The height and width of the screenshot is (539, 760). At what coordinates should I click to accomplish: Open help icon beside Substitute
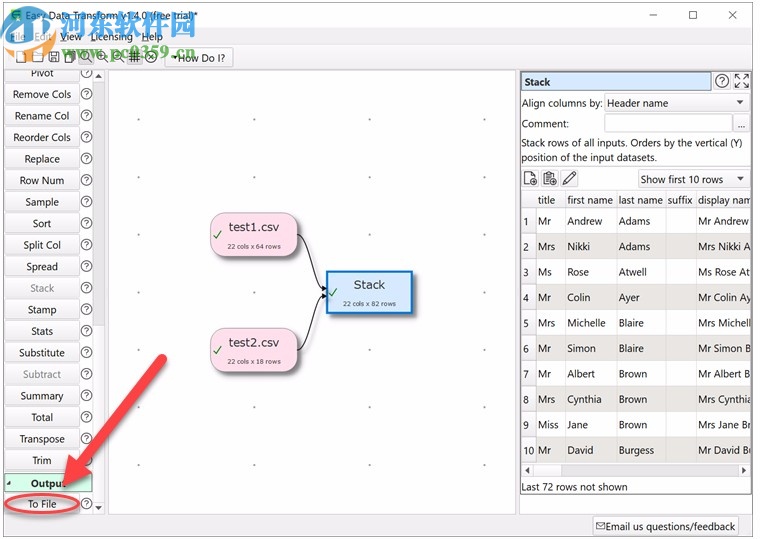click(x=86, y=352)
